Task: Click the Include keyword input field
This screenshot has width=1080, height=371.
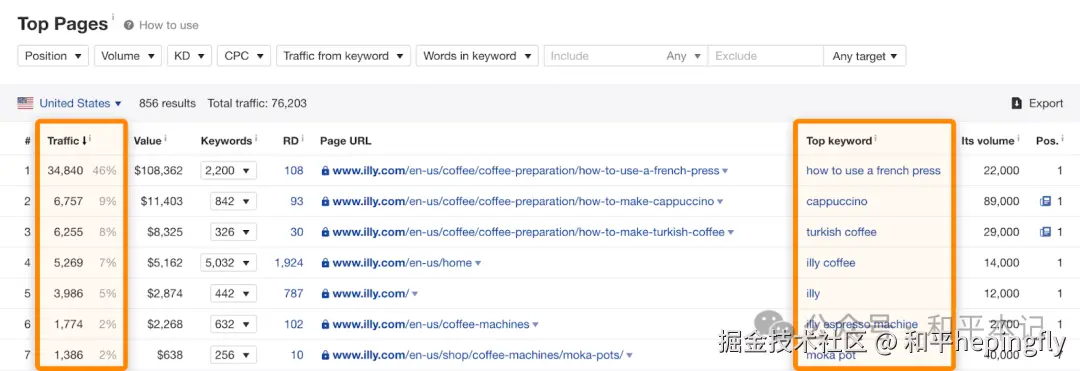Action: point(601,56)
